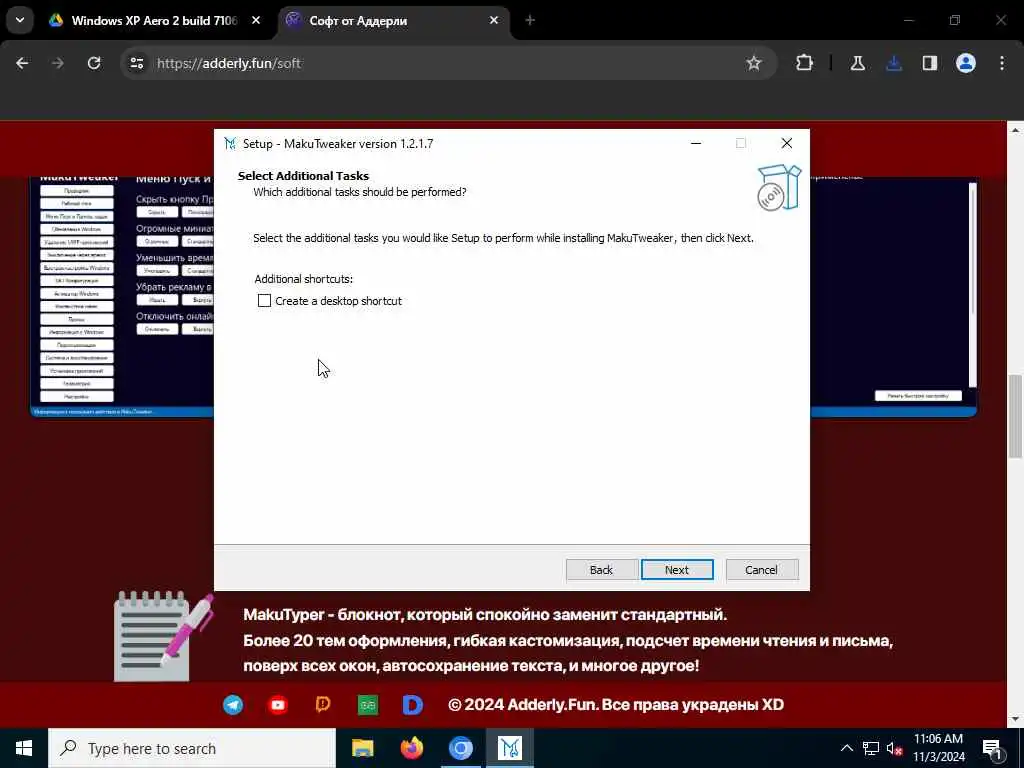Switch to Windows XP Aero 2 tab
1024x768 pixels.
[x=154, y=20]
